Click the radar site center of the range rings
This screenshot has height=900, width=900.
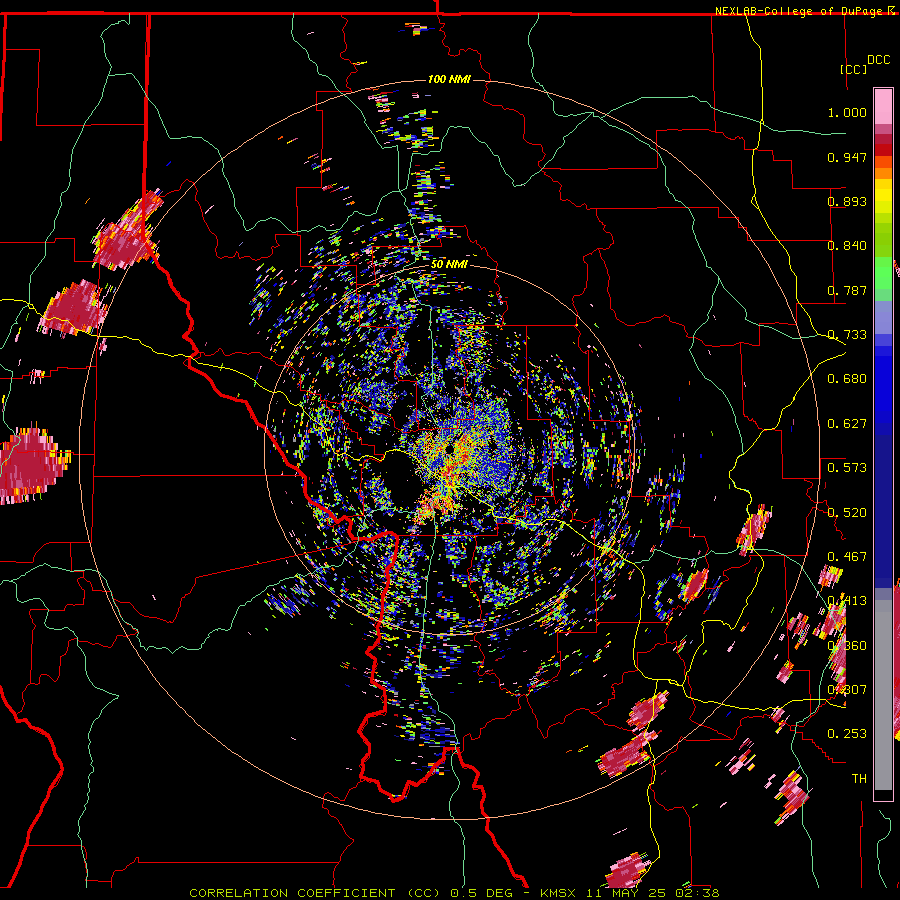pos(449,449)
